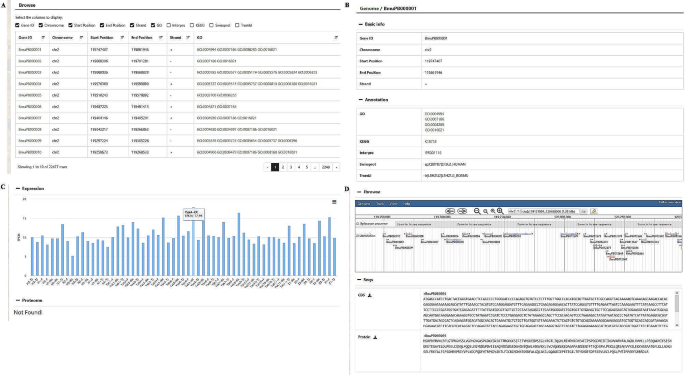685x375 pixels.
Task: Collapse the Basic Info section
Action: click(360, 24)
